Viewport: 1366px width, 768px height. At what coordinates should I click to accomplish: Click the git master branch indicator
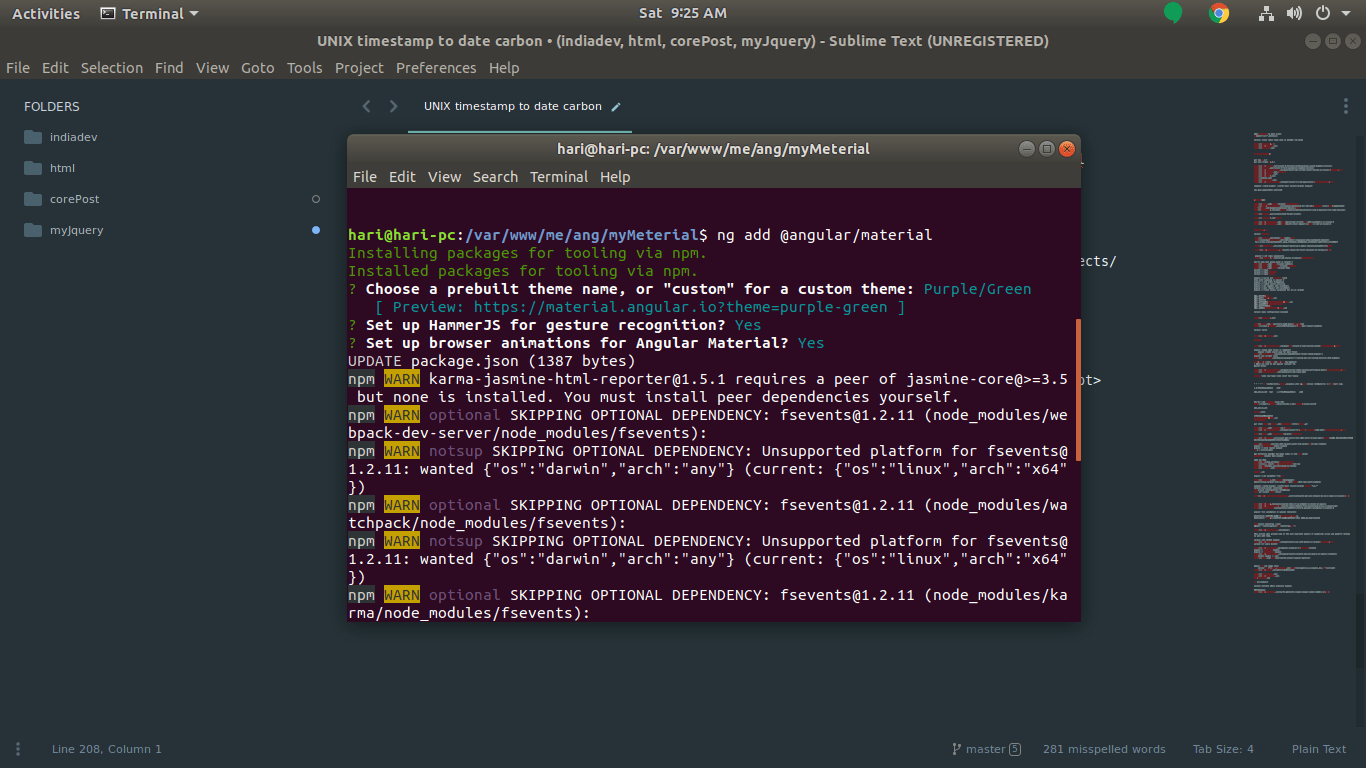(x=985, y=748)
